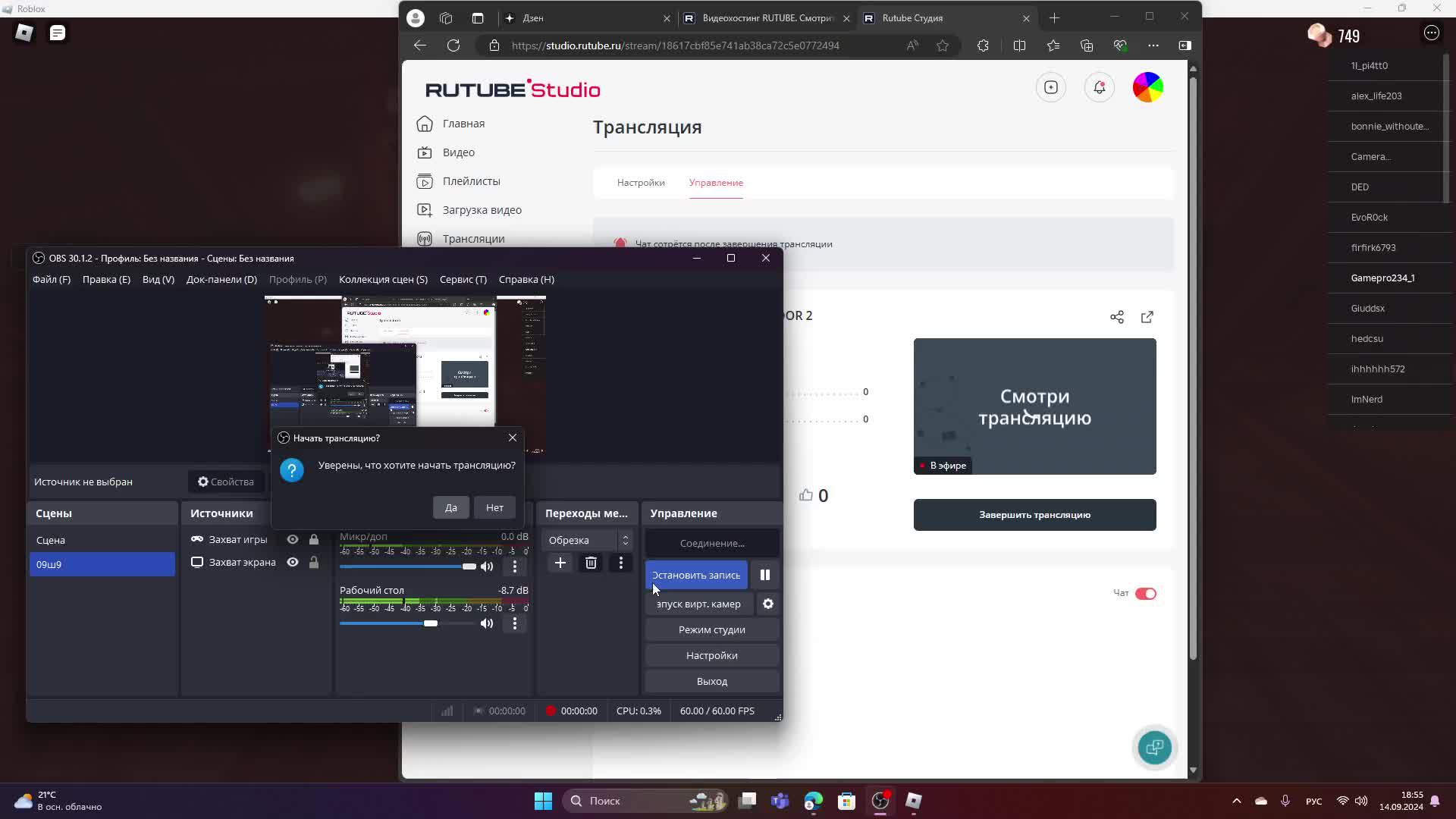Open Rutube notifications bell
This screenshot has height=819, width=1456.
coord(1100,87)
